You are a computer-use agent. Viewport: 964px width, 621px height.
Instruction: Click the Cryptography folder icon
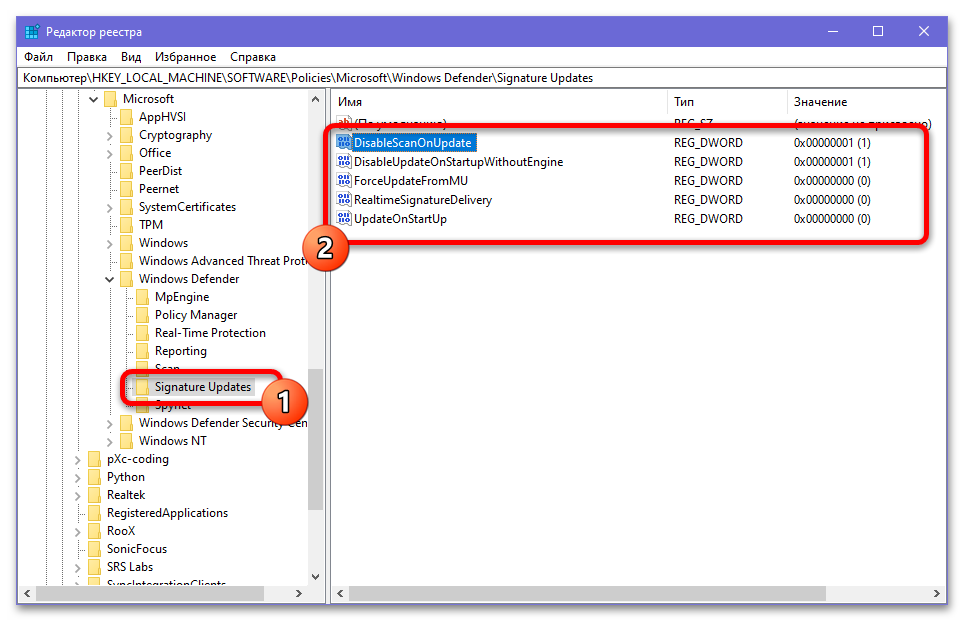click(126, 135)
